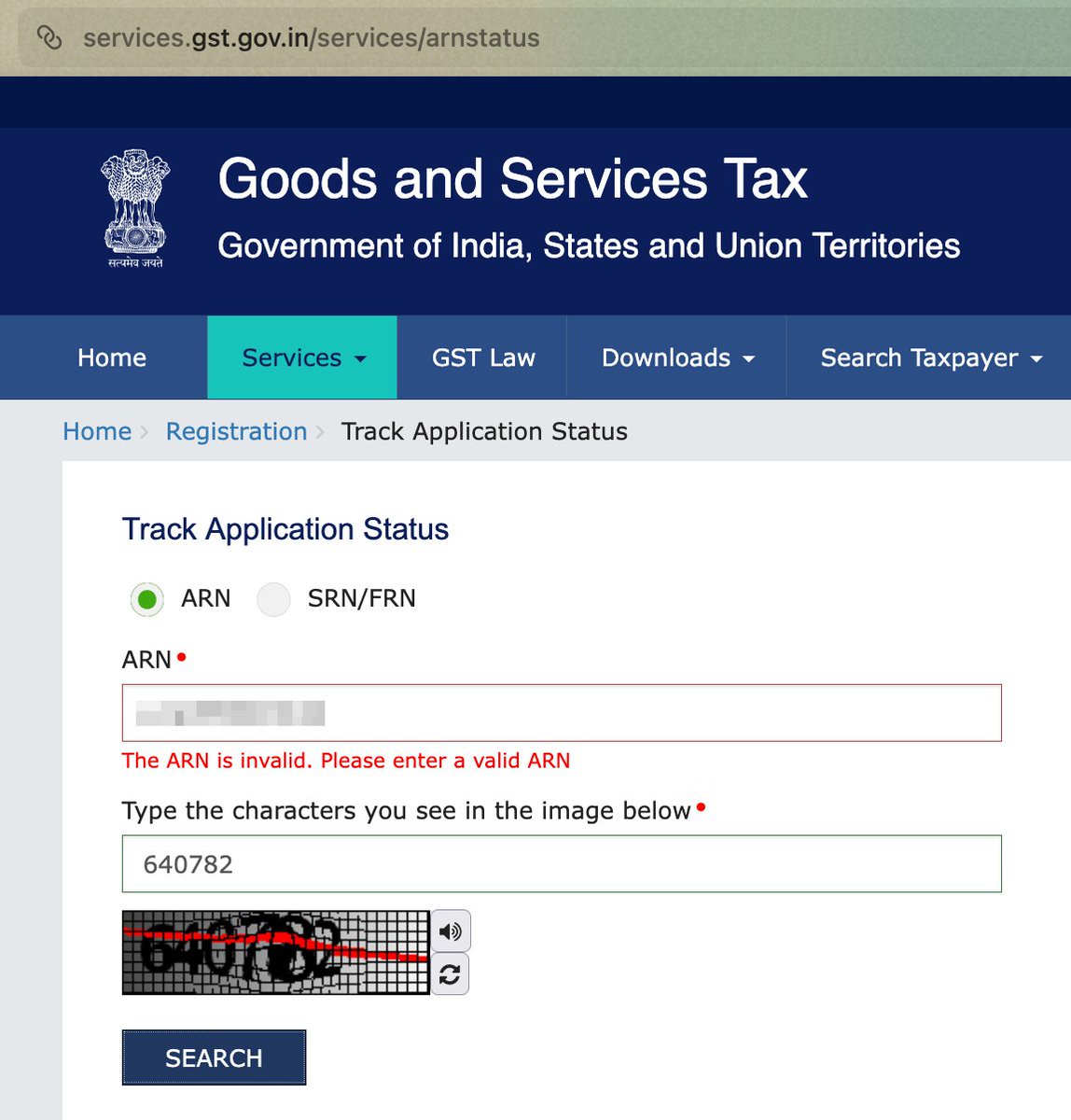Image resolution: width=1071 pixels, height=1120 pixels.
Task: Open the GST Law menu item
Action: [x=483, y=357]
